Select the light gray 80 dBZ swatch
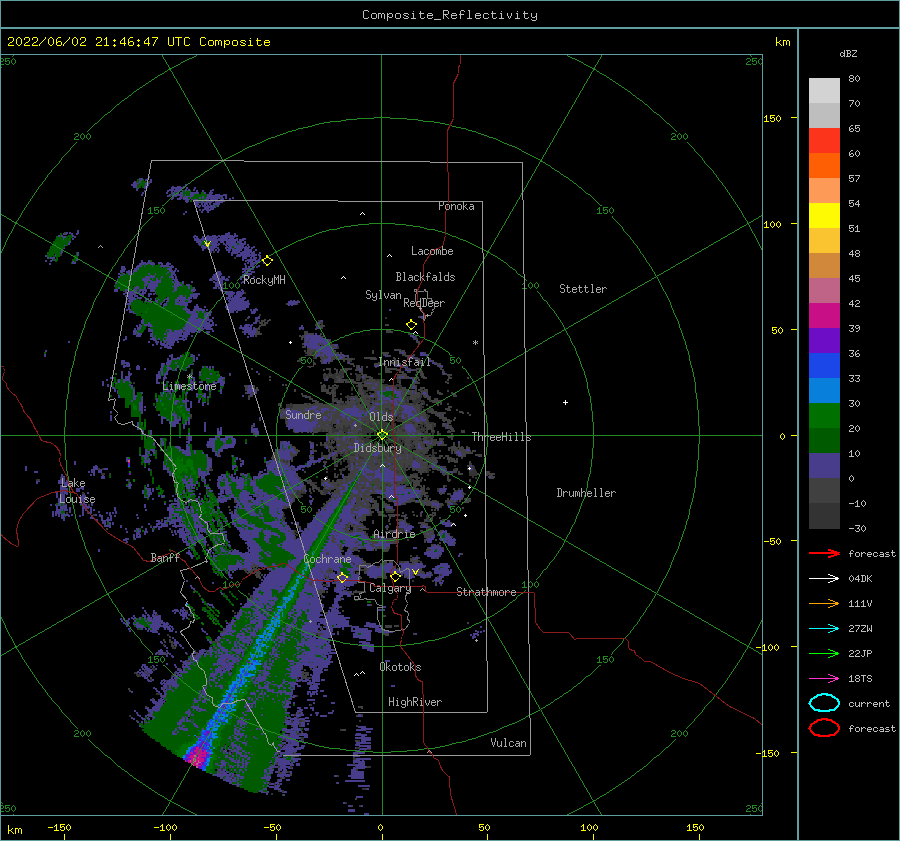This screenshot has height=841, width=900. click(x=824, y=90)
